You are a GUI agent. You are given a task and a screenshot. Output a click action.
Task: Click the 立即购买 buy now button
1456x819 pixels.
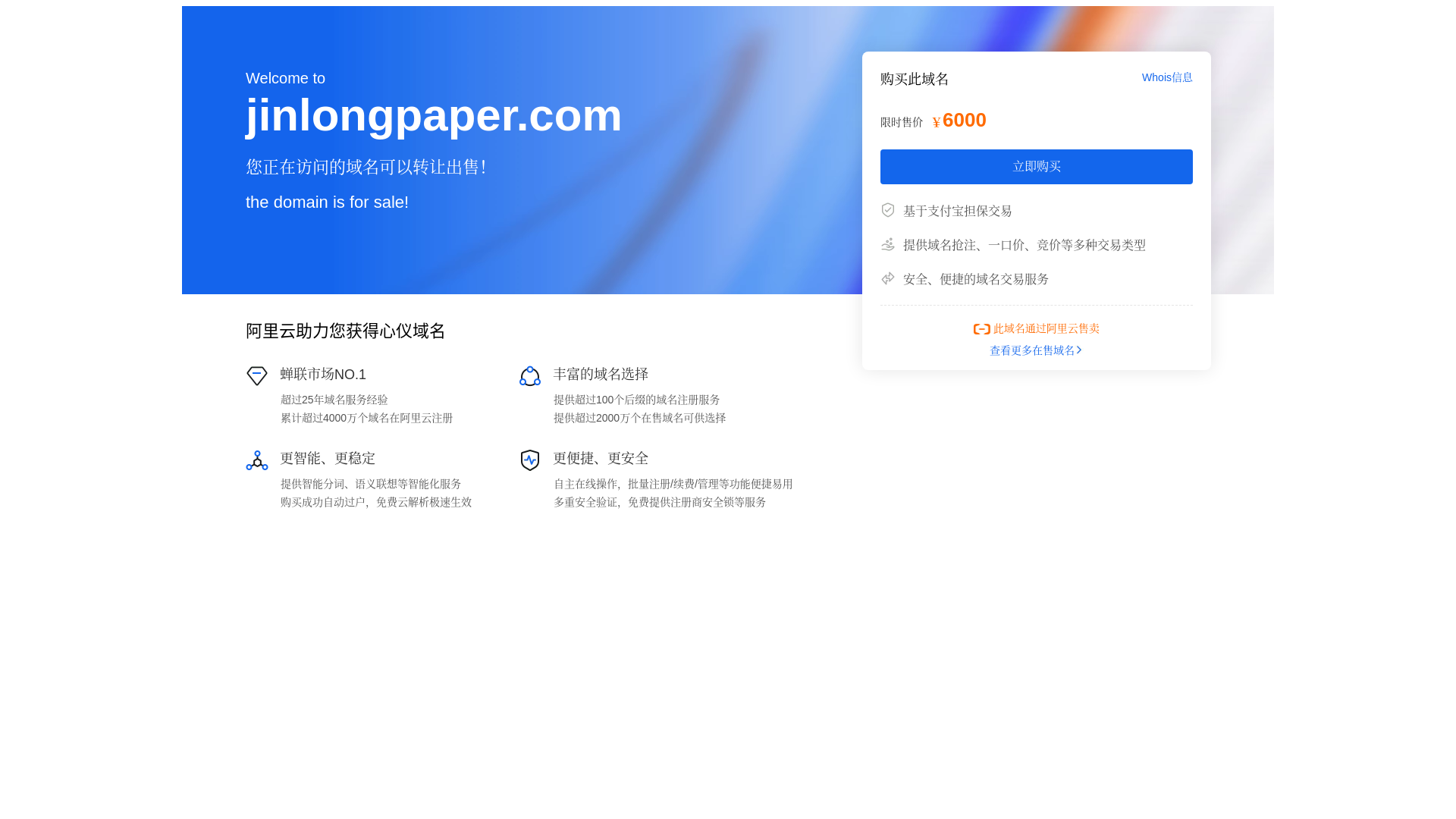[x=1036, y=167]
